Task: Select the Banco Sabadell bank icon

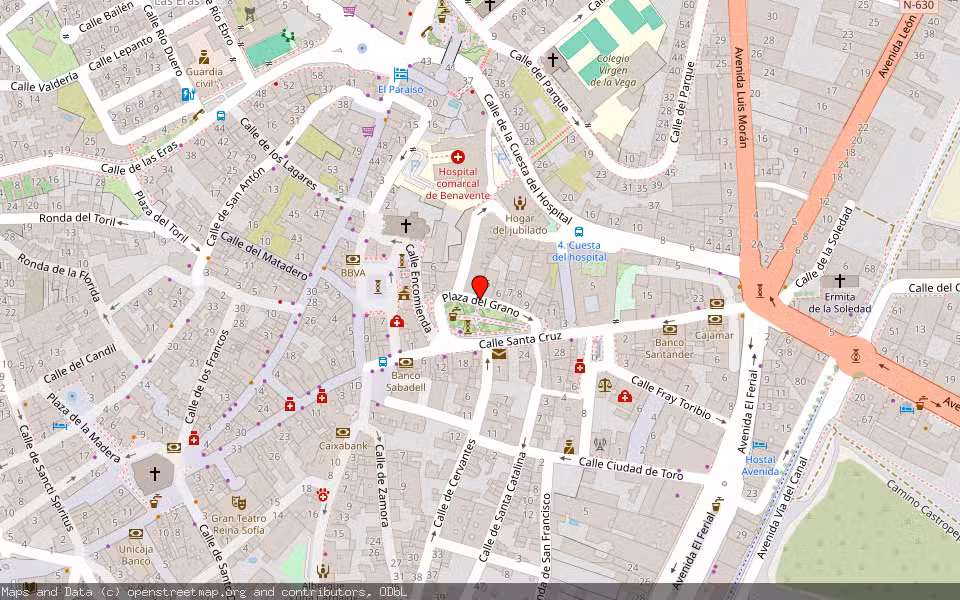Action: point(405,362)
